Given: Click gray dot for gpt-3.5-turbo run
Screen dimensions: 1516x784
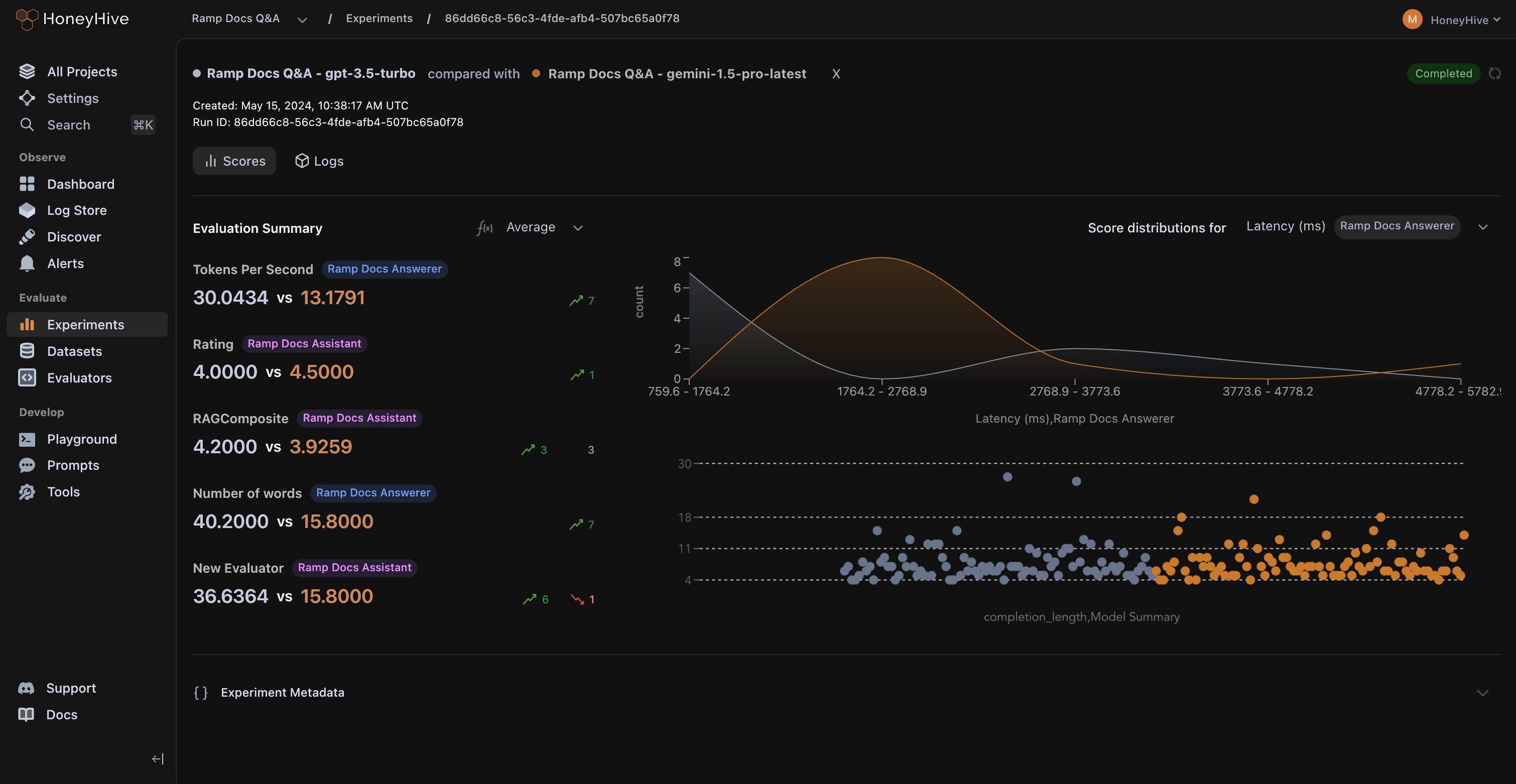Looking at the screenshot, I should [x=197, y=74].
